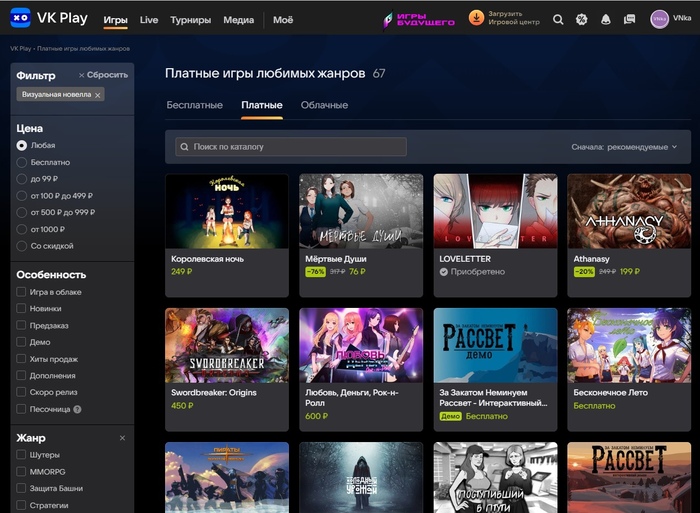The width and height of the screenshot is (700, 513).
Task: Open the Бесконечное Лето game thumbnail
Action: coord(629,346)
